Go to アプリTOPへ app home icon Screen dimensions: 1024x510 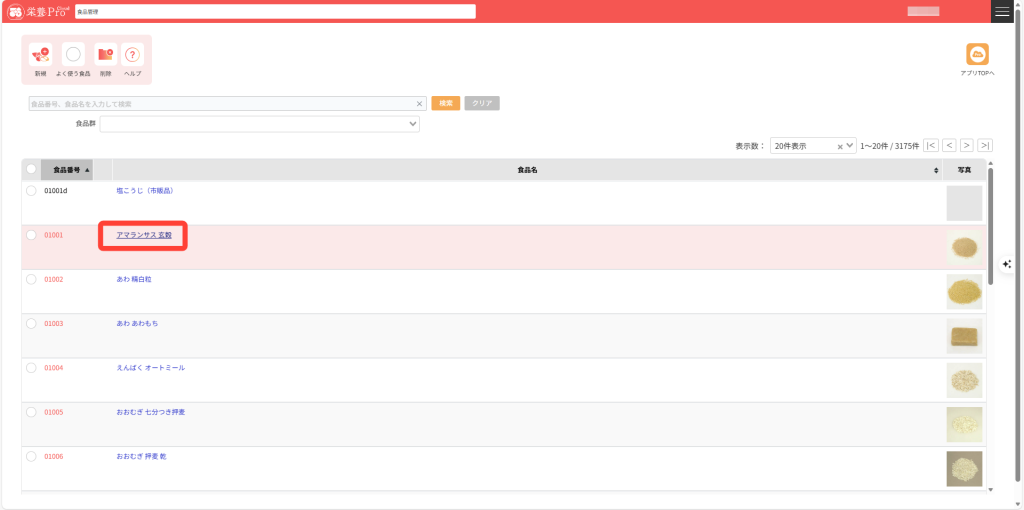coord(977,56)
